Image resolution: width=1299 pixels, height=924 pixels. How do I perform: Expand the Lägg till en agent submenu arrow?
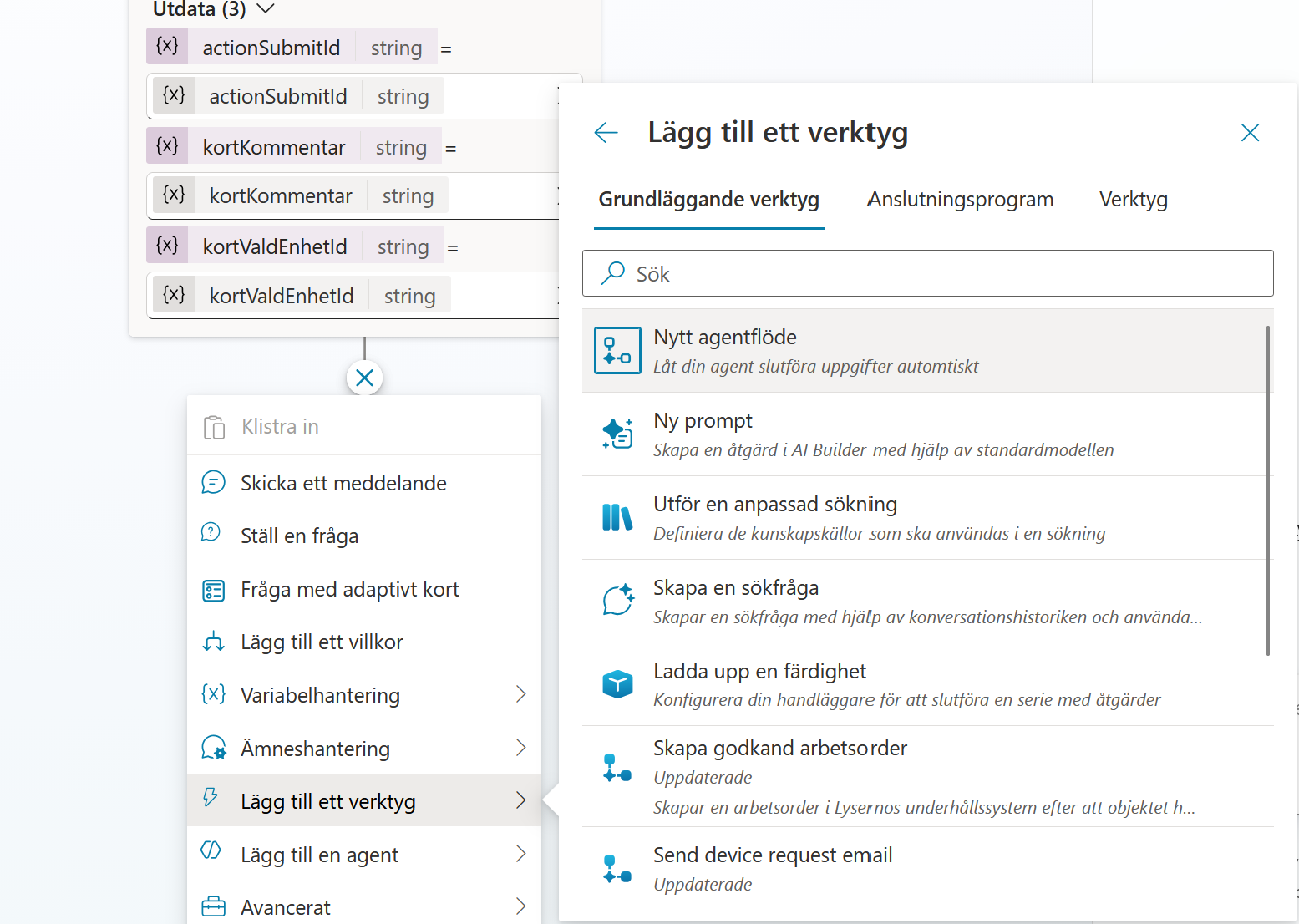(x=520, y=854)
